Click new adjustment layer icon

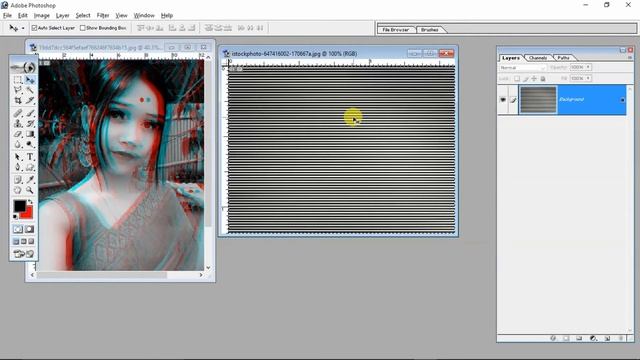click(x=593, y=338)
